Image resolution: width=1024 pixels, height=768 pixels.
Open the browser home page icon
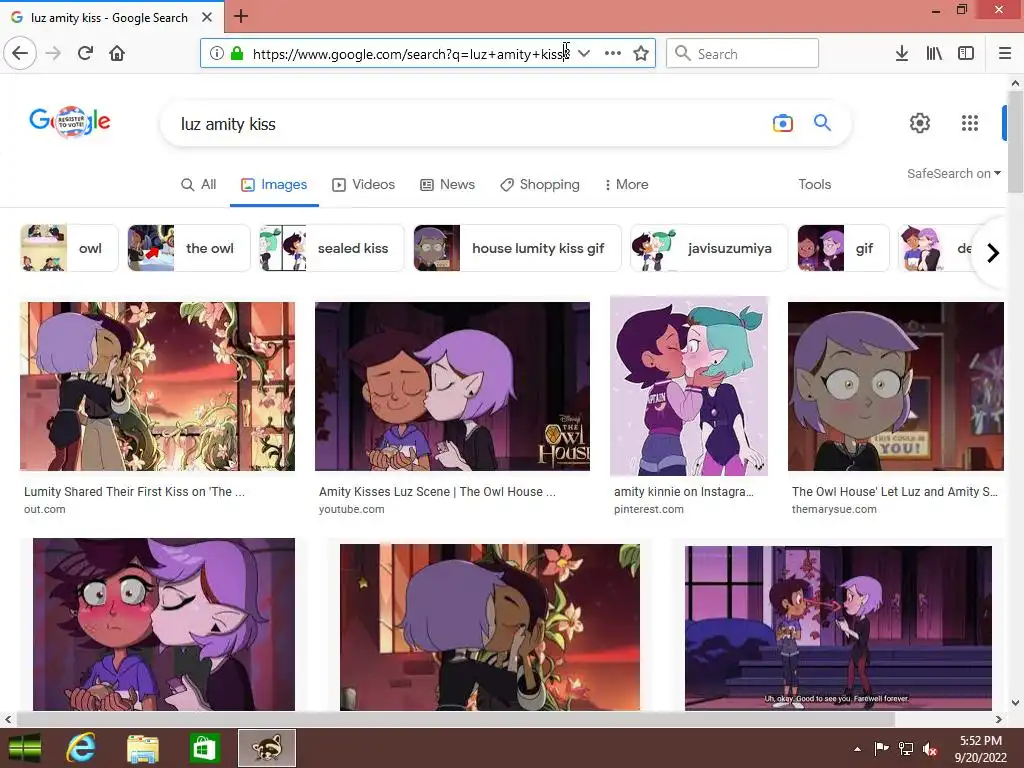(x=117, y=53)
